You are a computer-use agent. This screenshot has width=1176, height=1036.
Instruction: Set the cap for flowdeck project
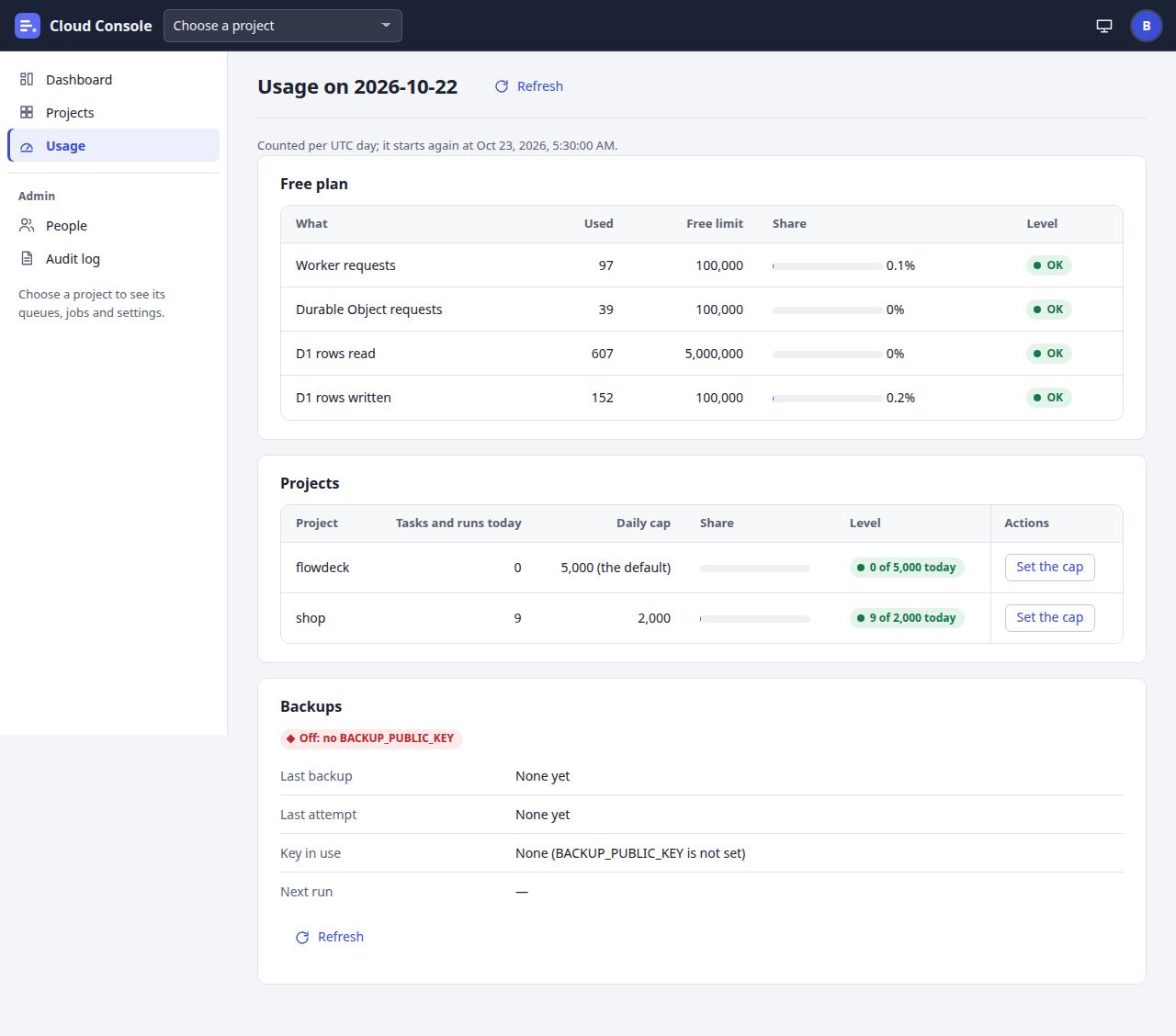1049,568
